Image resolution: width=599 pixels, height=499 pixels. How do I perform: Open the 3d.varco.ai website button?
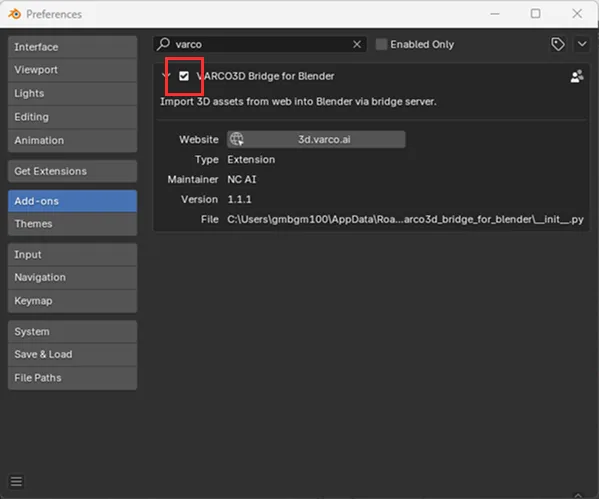pos(316,139)
